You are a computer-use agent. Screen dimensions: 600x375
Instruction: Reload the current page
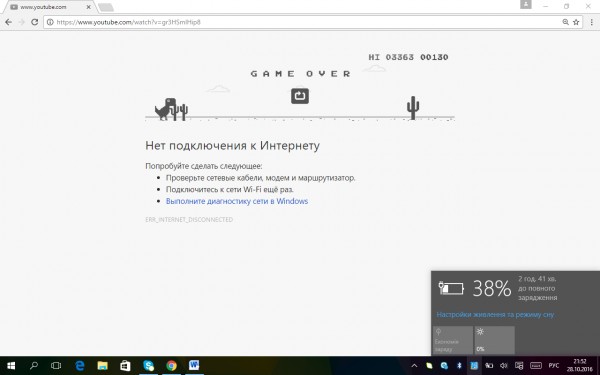click(34, 22)
